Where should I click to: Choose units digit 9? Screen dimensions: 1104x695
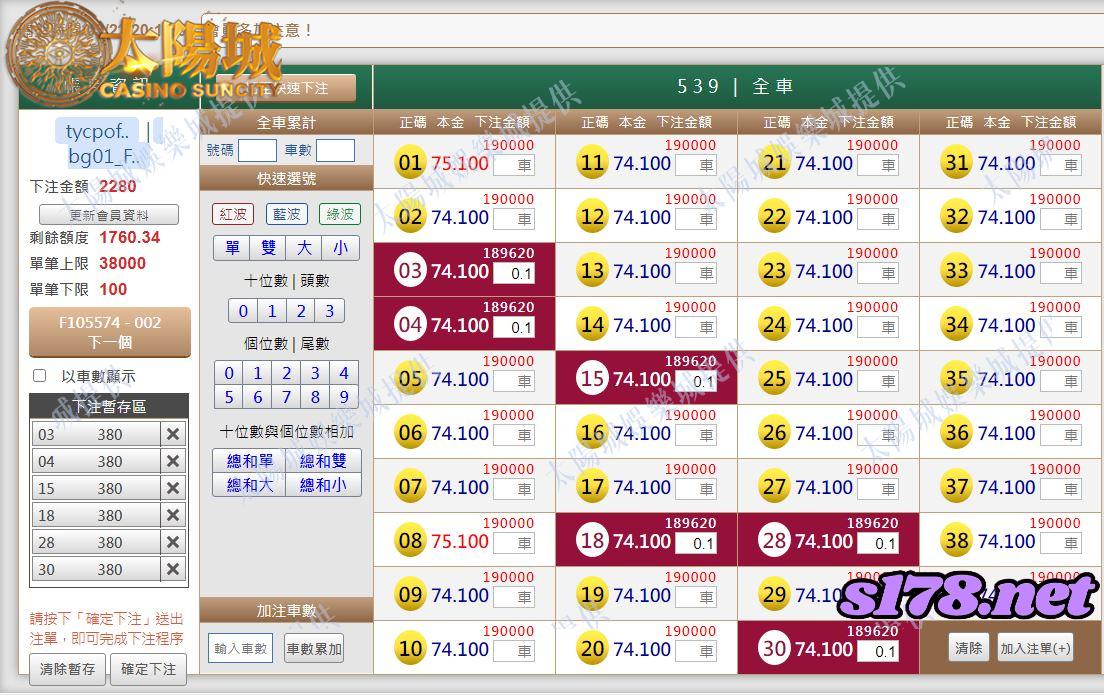click(x=344, y=397)
